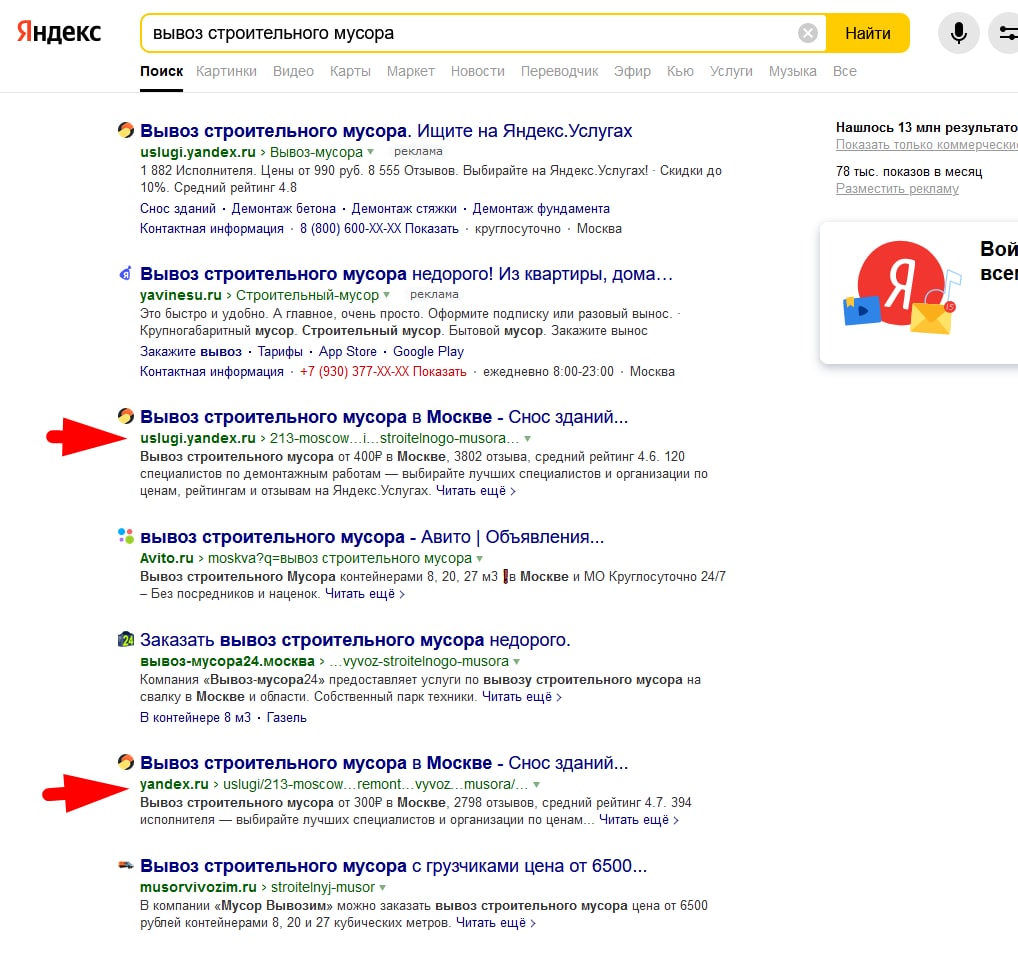Viewport: 1018px width, 956px height.
Task: Open the App Store sitelink
Action: click(347, 351)
